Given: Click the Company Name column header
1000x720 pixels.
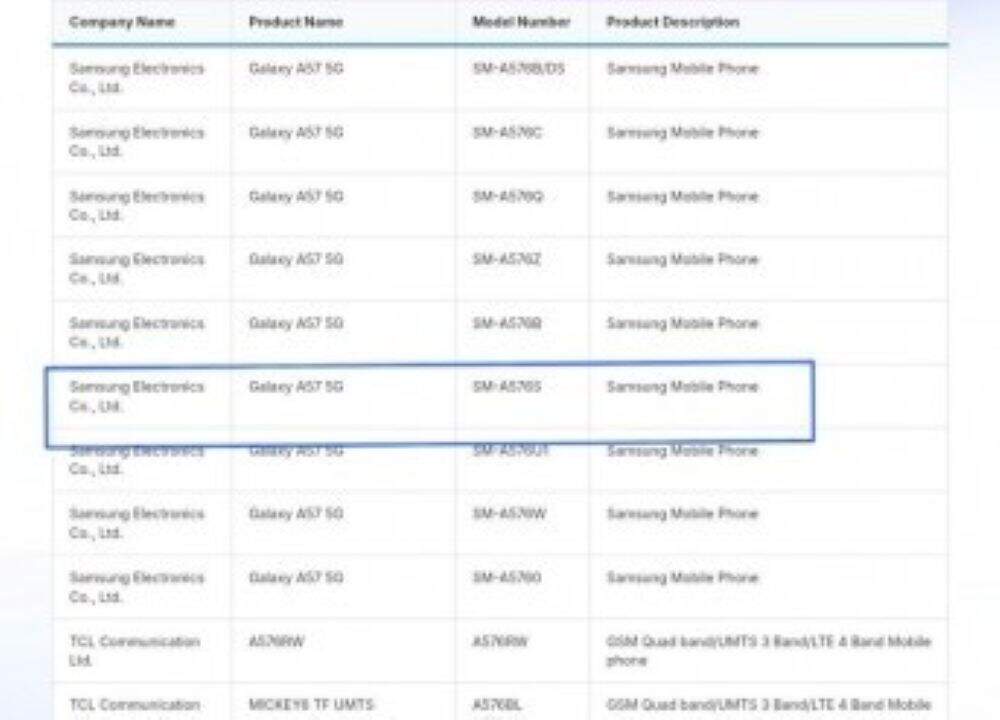Looking at the screenshot, I should click(x=122, y=22).
